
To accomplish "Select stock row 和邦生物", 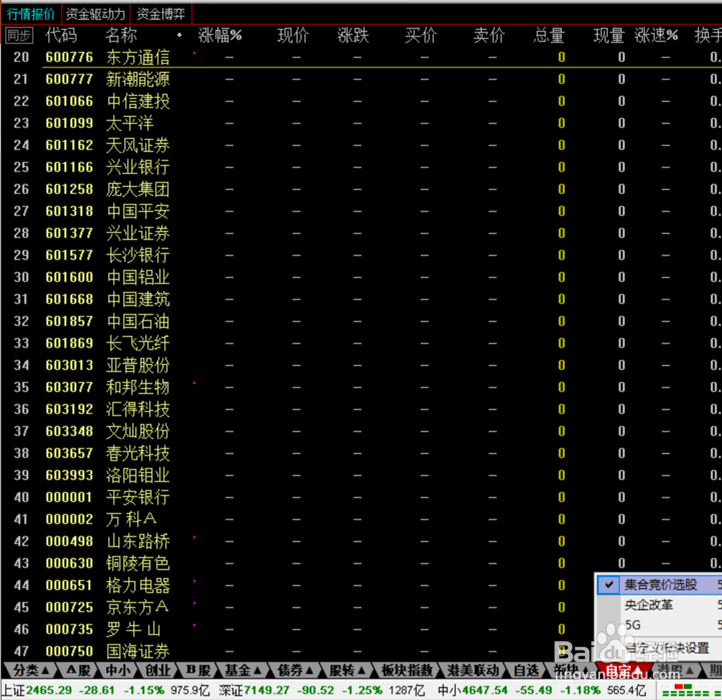I will pyautogui.click(x=361, y=387).
